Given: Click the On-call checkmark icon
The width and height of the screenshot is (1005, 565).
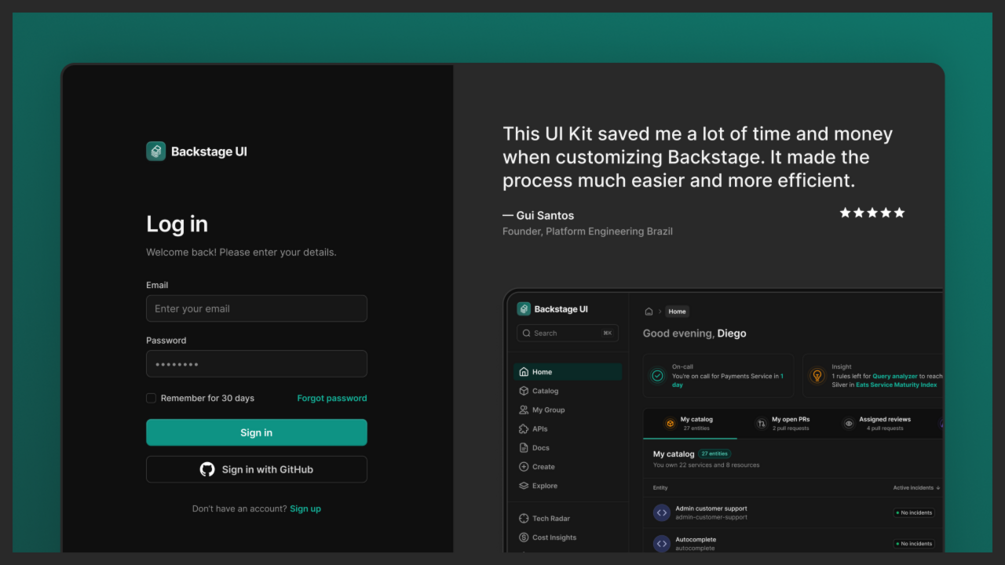Looking at the screenshot, I should point(658,376).
